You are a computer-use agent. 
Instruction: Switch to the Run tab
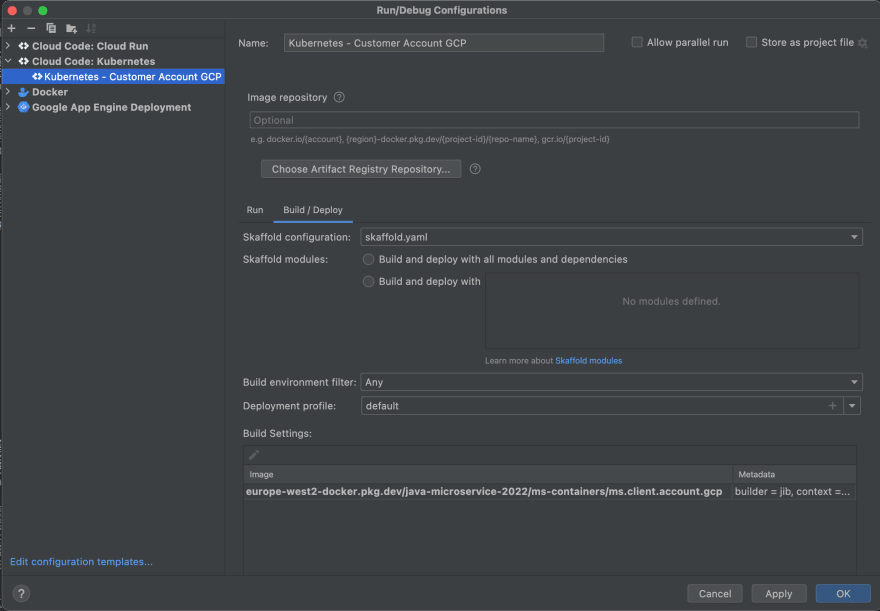255,210
